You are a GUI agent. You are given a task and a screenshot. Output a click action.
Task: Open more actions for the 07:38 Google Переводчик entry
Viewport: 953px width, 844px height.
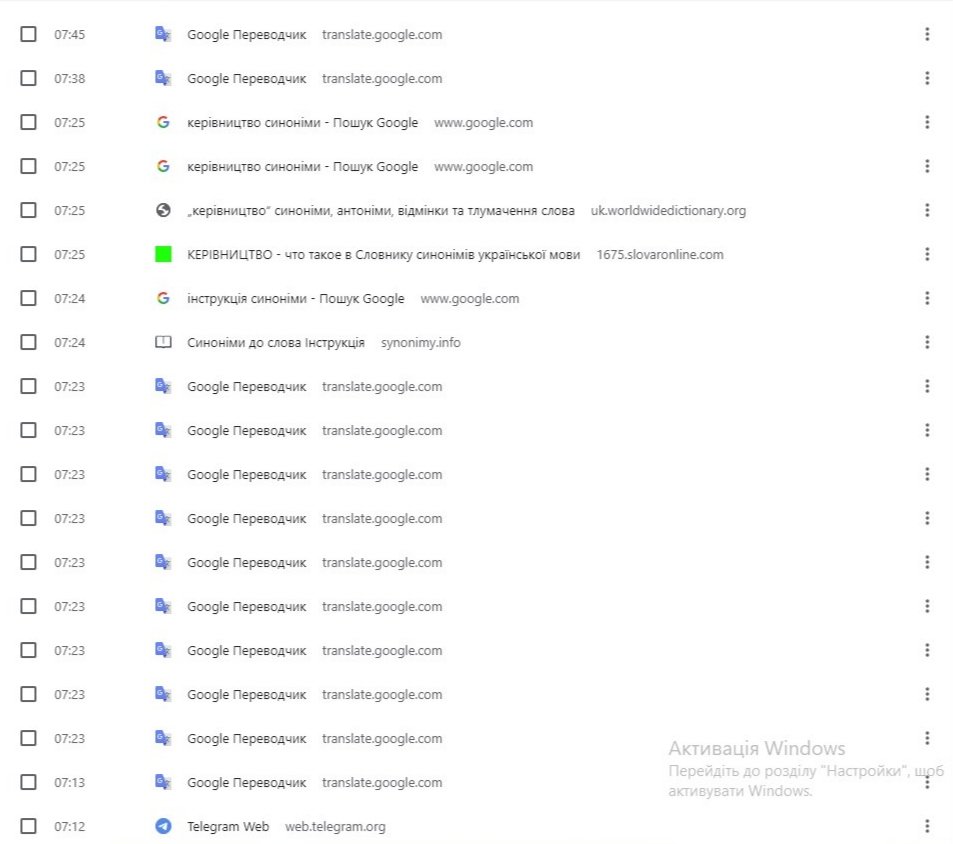click(927, 78)
